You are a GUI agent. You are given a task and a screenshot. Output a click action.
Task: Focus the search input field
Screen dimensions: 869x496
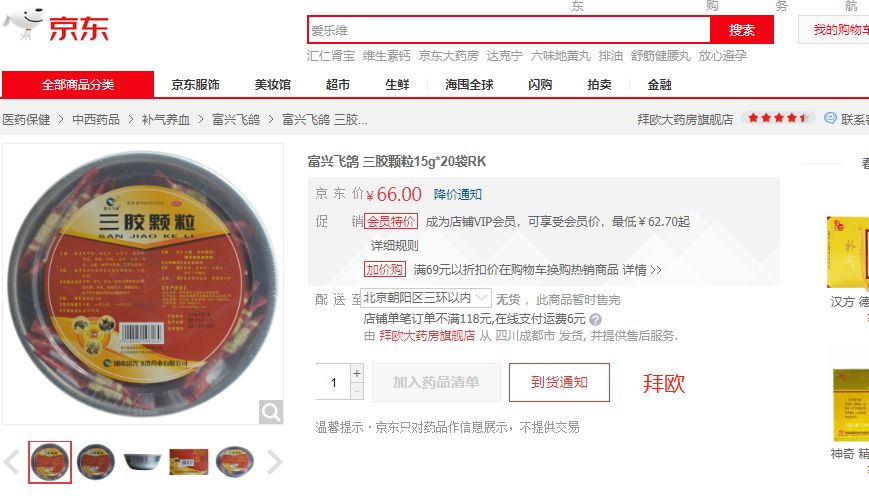(x=509, y=30)
